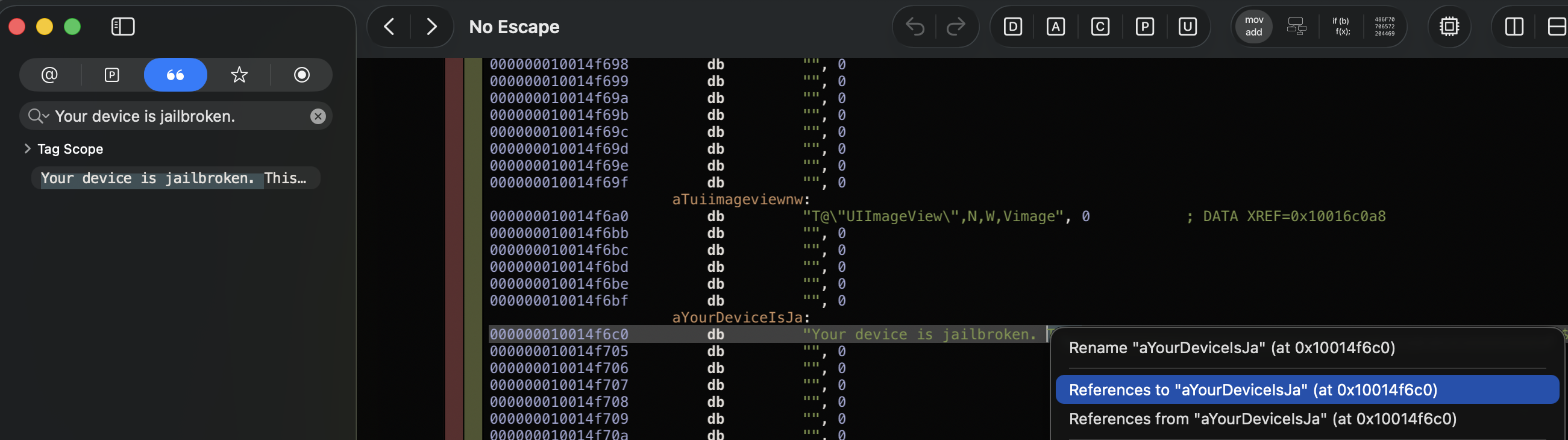Viewport: 1568px width, 440px height.
Task: Switch to control flow graph view
Action: 1296,27
